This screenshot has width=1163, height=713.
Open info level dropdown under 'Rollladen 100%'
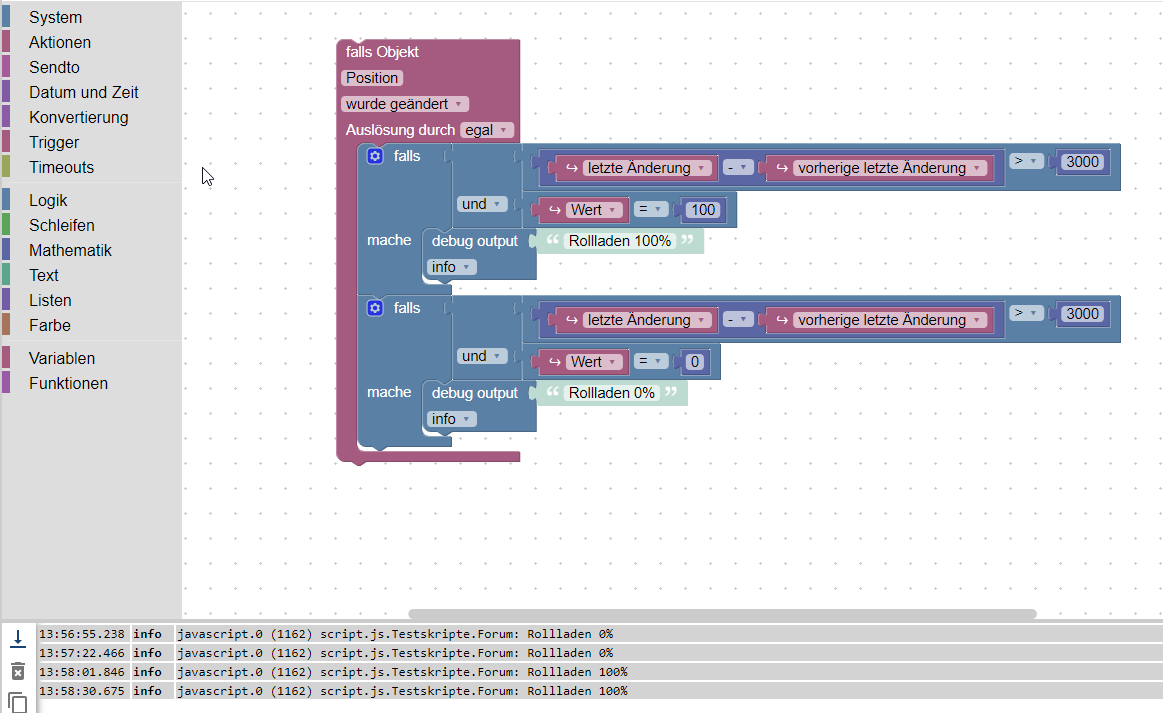pyautogui.click(x=452, y=267)
